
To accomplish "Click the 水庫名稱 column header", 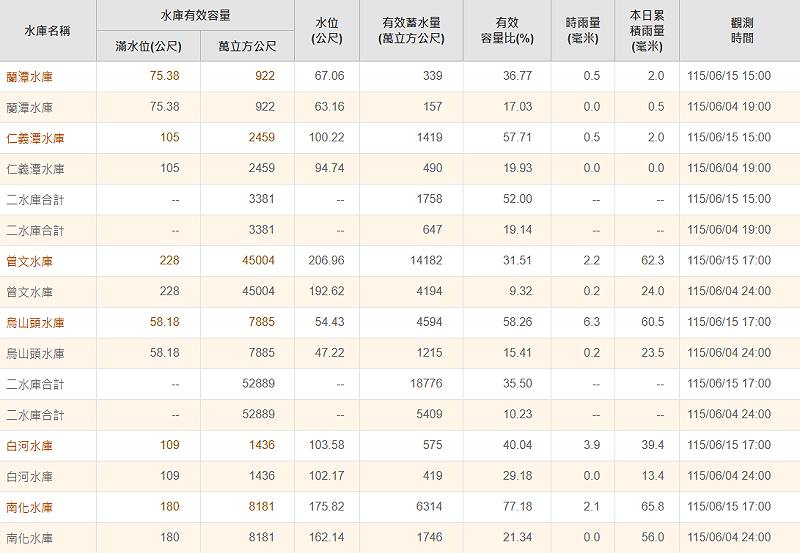I will coord(47,31).
